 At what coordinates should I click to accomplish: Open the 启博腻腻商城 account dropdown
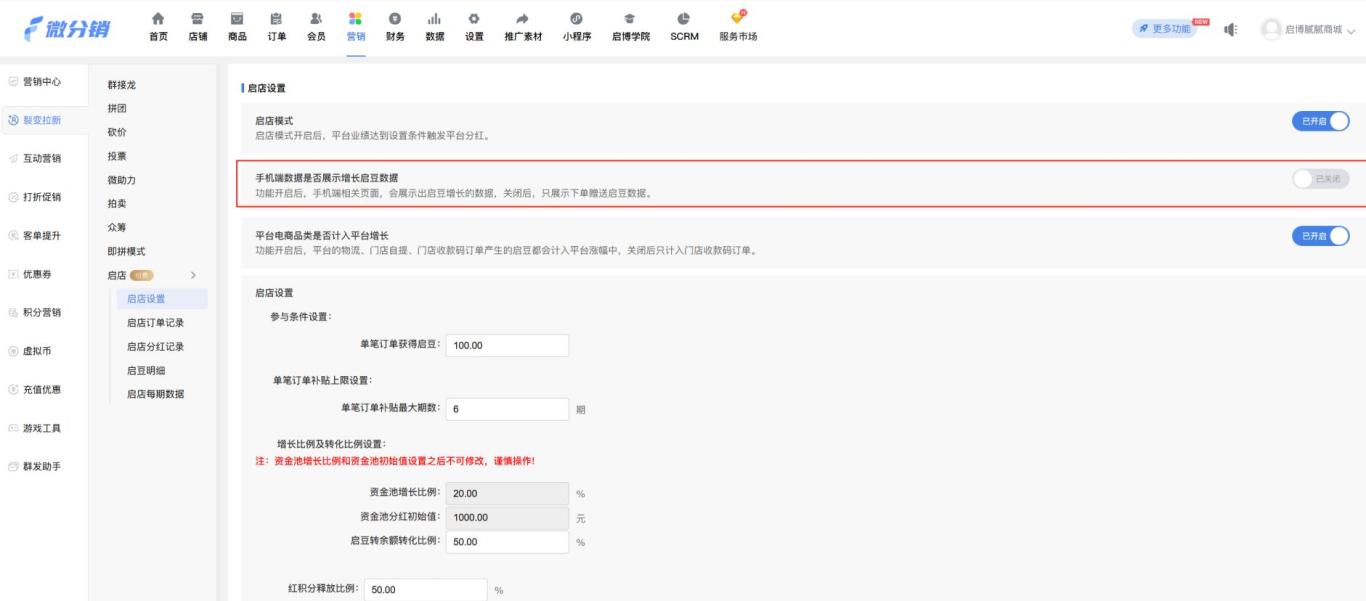click(x=1308, y=29)
